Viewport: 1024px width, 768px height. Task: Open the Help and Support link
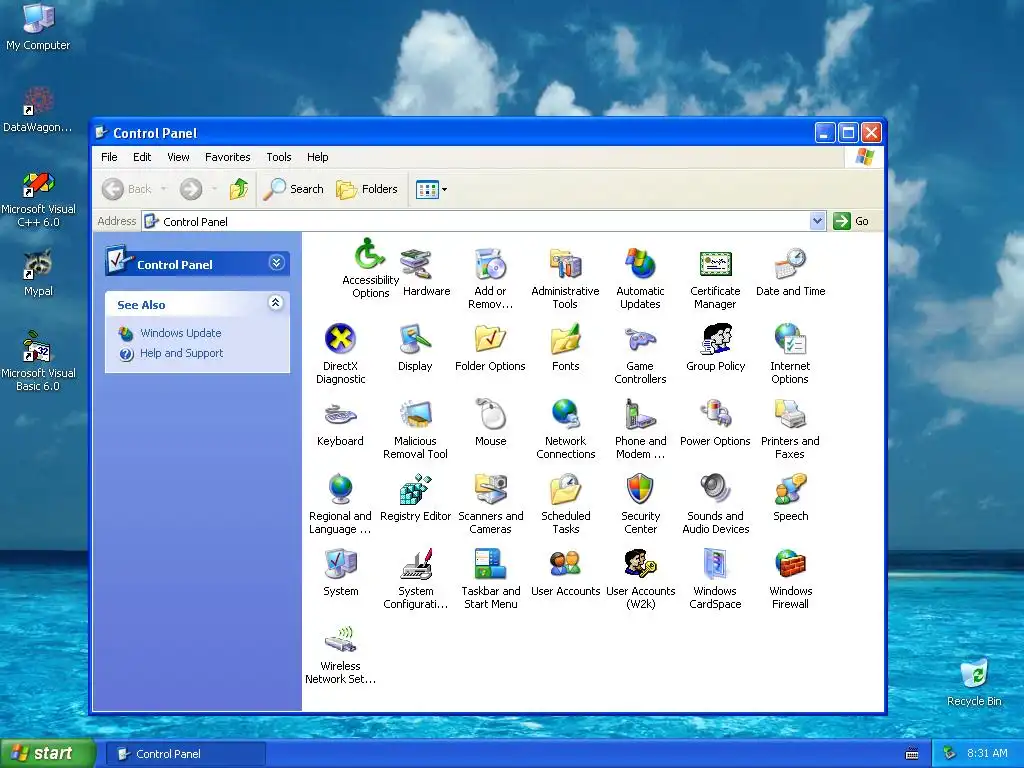[x=182, y=353]
